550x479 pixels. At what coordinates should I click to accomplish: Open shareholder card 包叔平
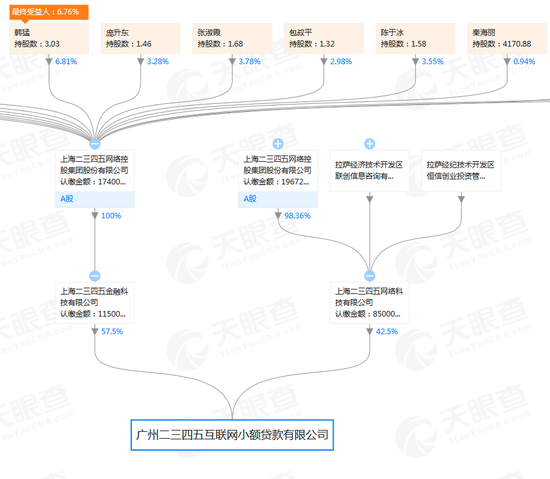click(x=324, y=38)
